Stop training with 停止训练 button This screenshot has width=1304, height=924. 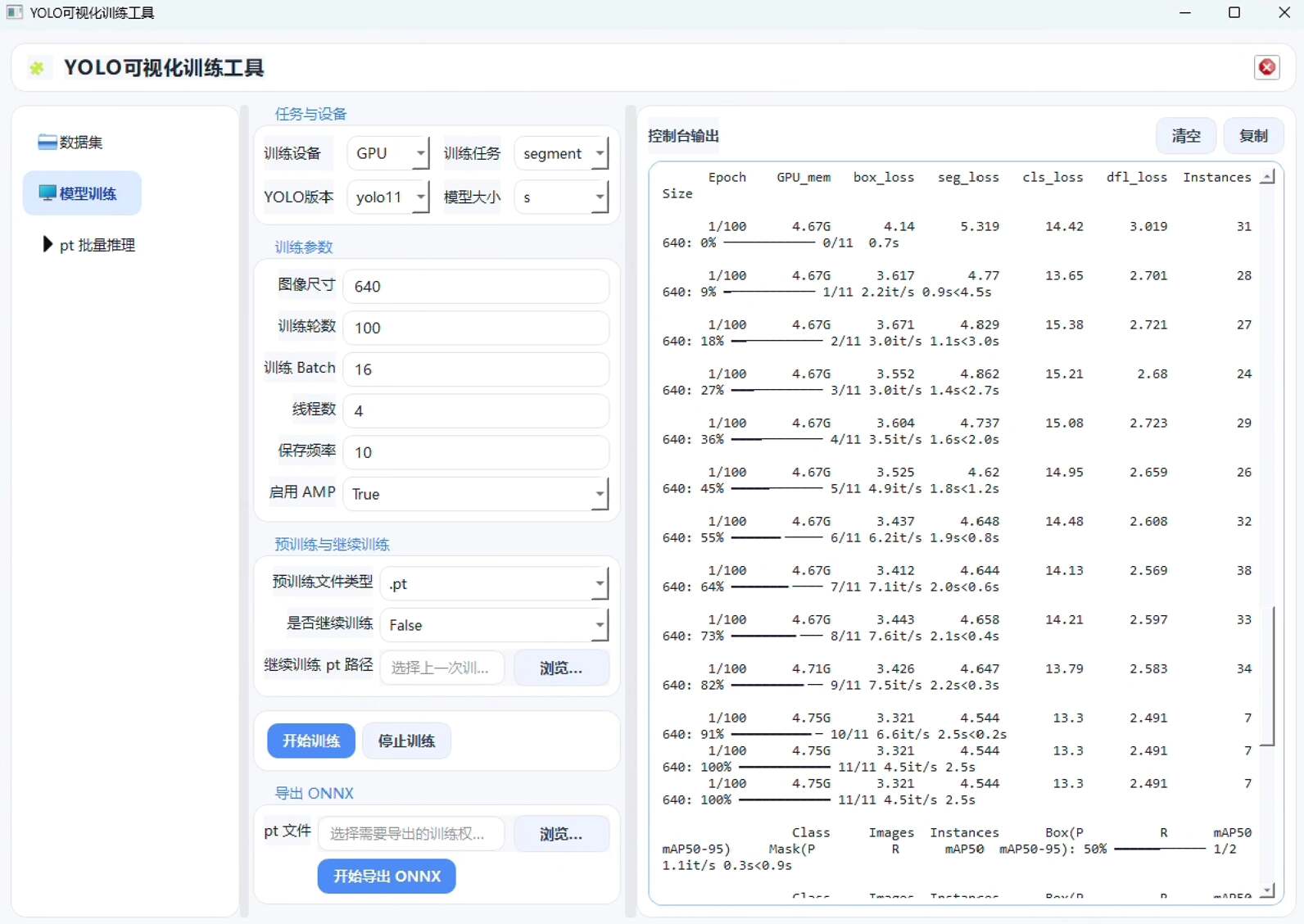[406, 741]
